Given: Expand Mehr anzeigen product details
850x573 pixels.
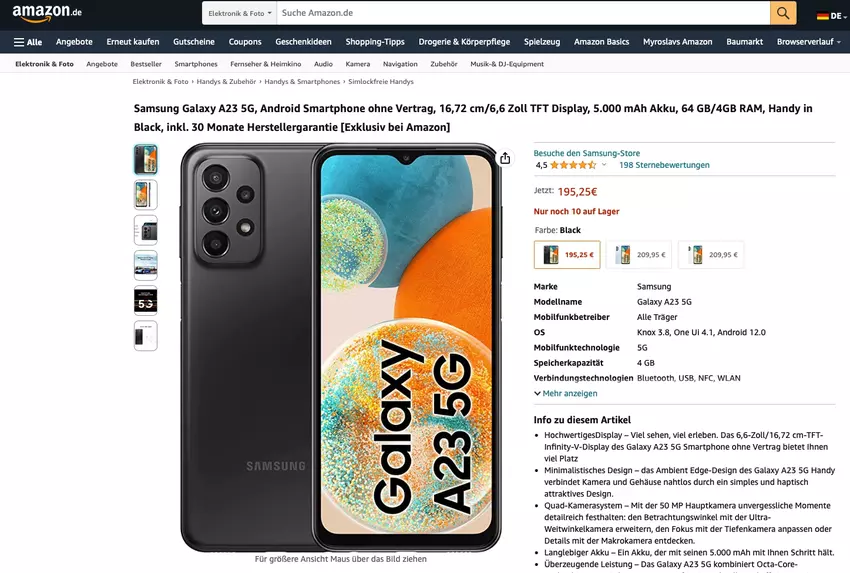Looking at the screenshot, I should click(565, 394).
